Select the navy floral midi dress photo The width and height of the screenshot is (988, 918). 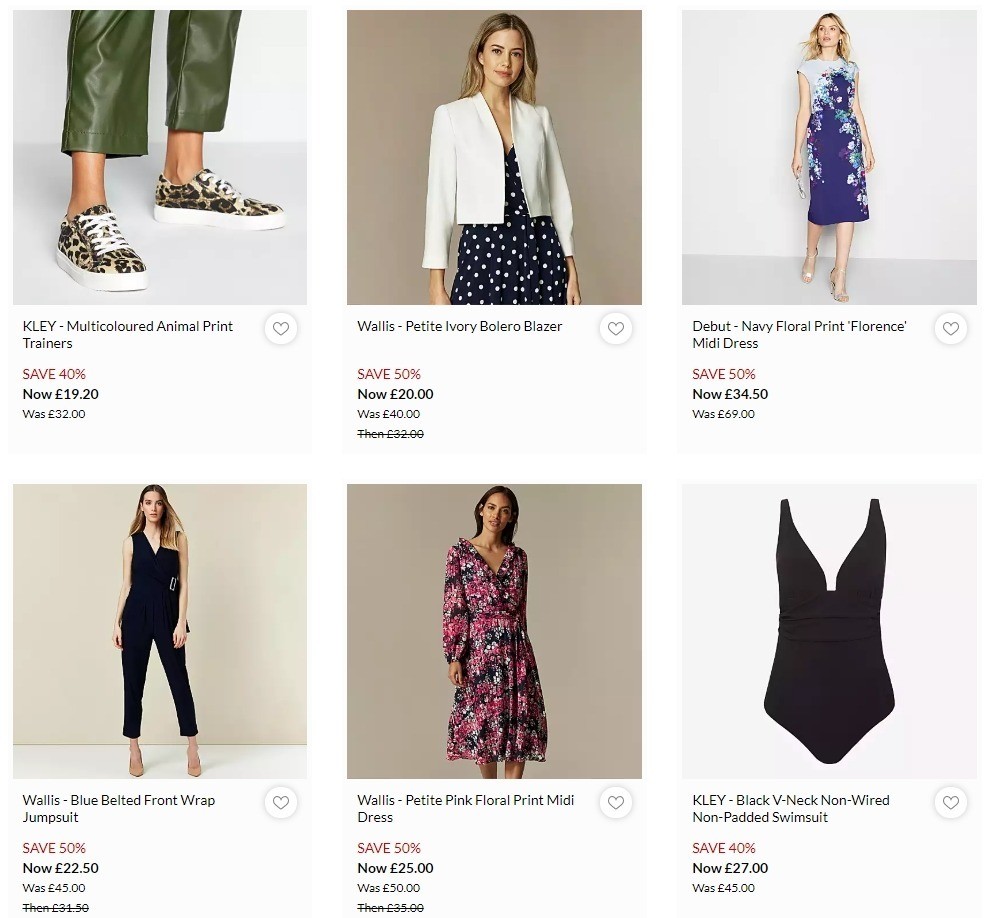tap(828, 156)
